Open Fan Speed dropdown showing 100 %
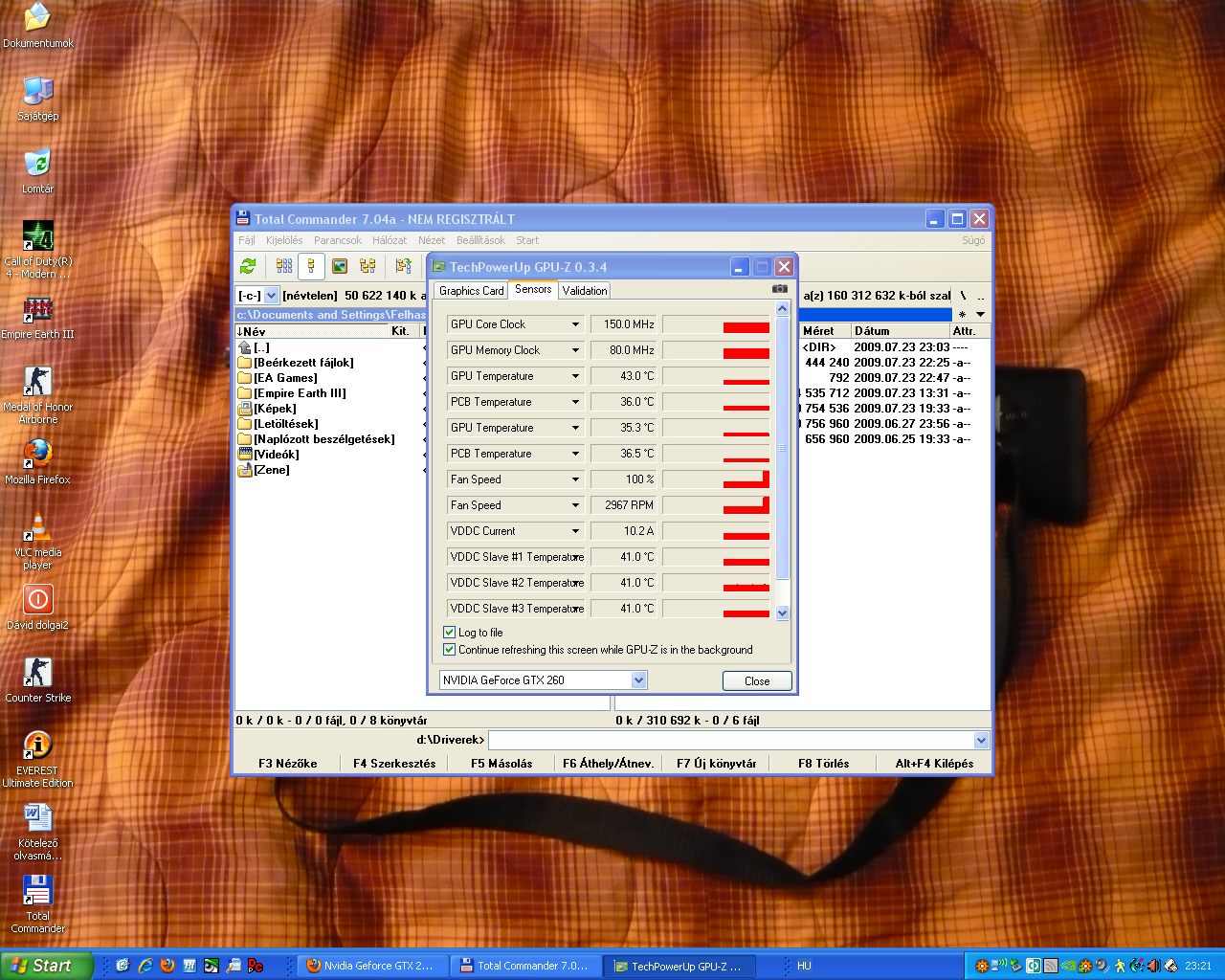The width and height of the screenshot is (1225, 980). (x=575, y=479)
